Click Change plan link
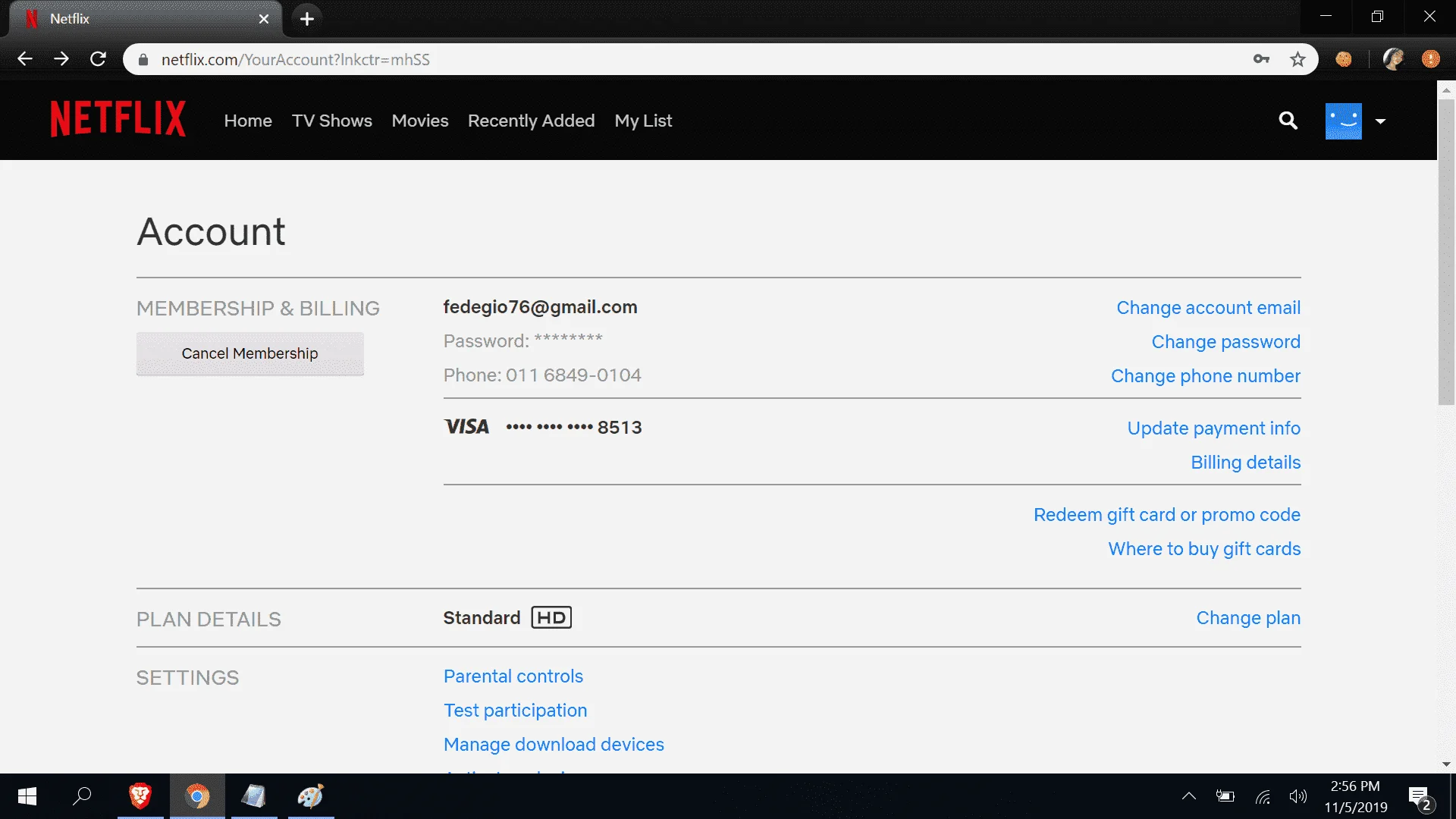The image size is (1456, 819). (1248, 618)
